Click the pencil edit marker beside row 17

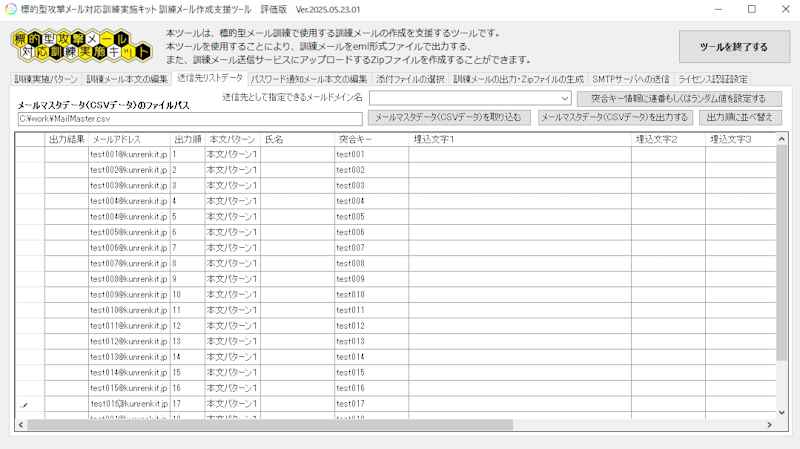[23, 405]
